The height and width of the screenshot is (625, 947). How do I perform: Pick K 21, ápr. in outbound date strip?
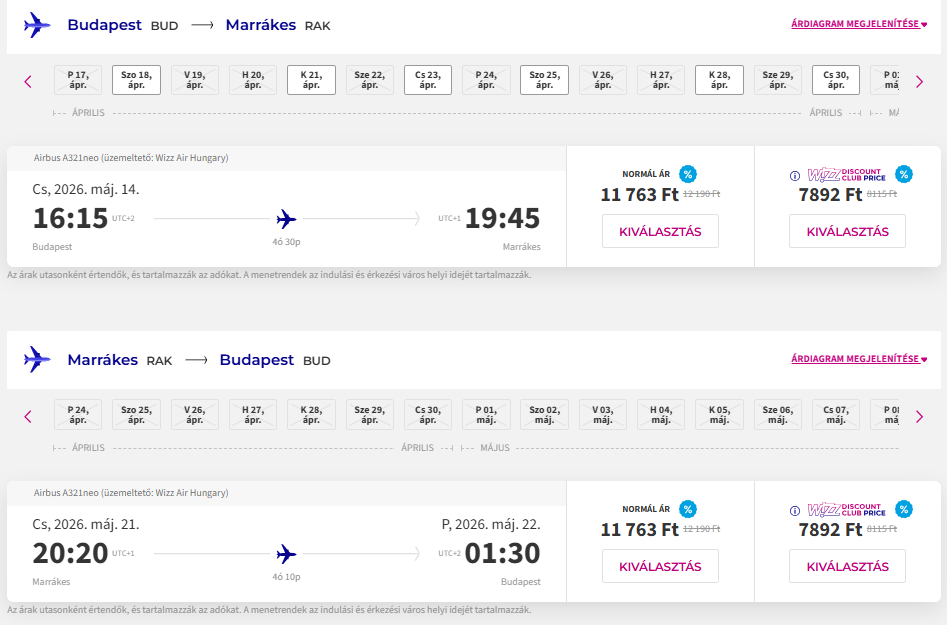point(311,80)
